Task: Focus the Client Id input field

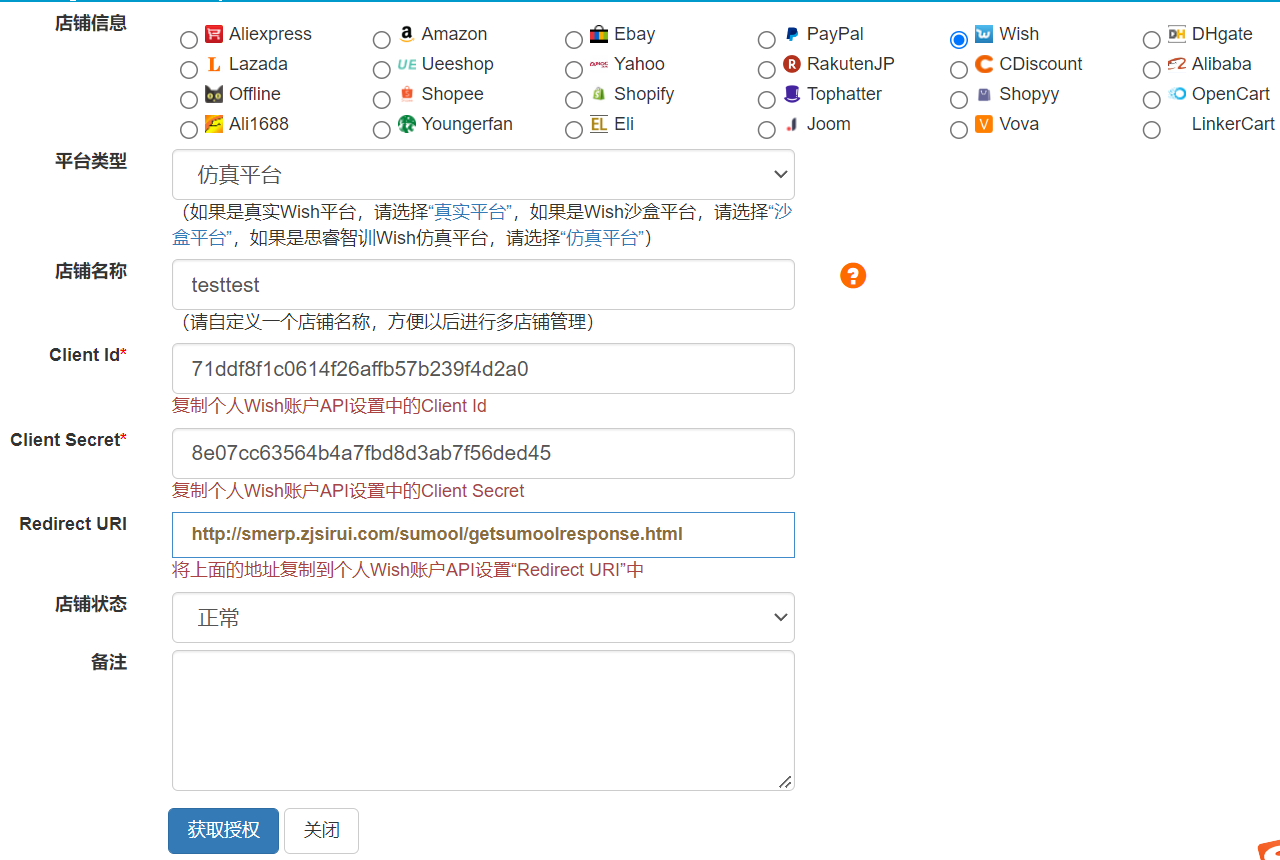Action: (x=483, y=369)
